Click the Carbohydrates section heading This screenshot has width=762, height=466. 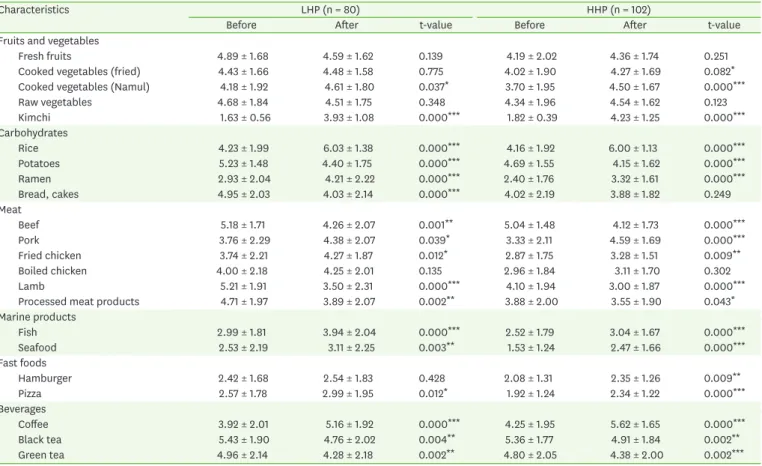pyautogui.click(x=34, y=133)
